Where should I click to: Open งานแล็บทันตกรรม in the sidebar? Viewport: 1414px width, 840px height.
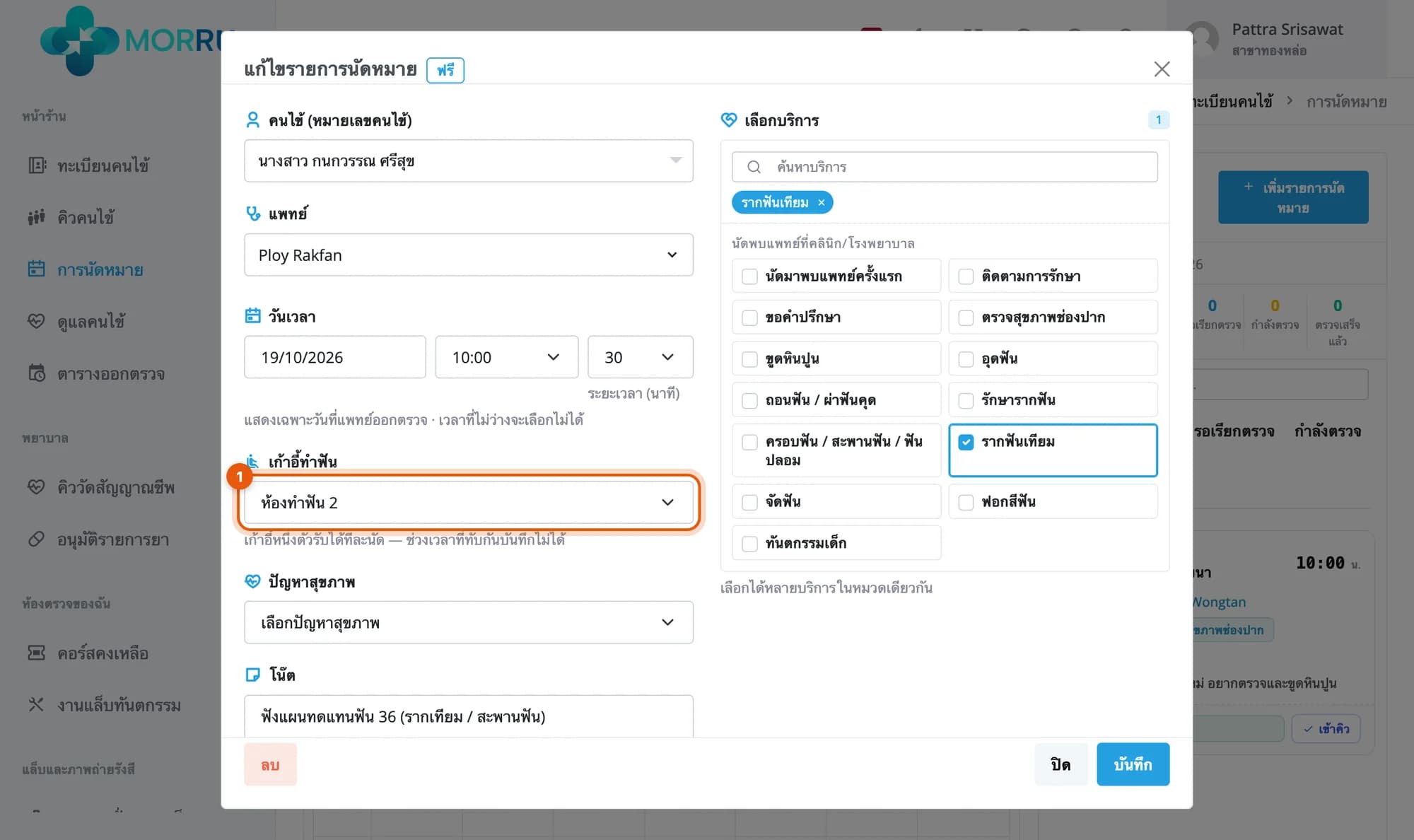[x=119, y=705]
